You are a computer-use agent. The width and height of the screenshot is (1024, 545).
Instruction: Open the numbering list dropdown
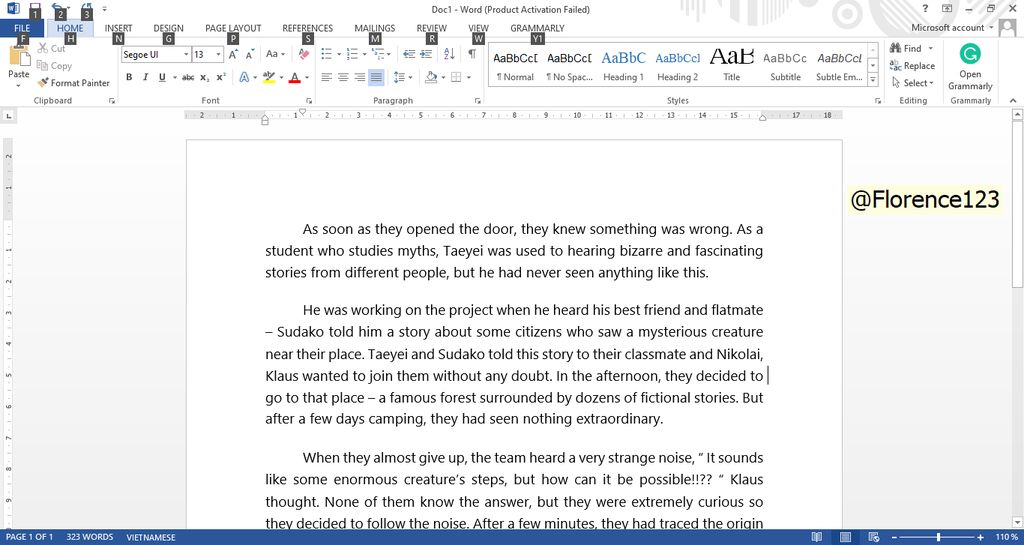(x=364, y=55)
